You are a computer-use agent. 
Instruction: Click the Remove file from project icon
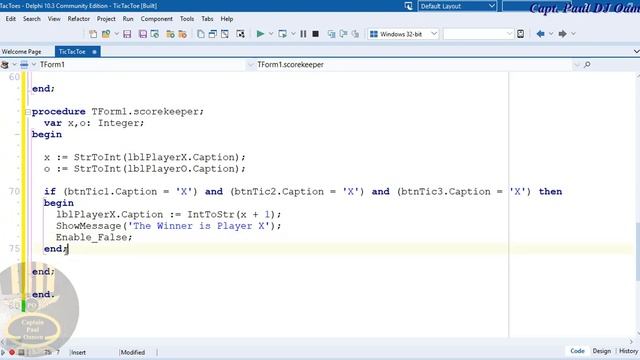pyautogui.click(x=182, y=34)
